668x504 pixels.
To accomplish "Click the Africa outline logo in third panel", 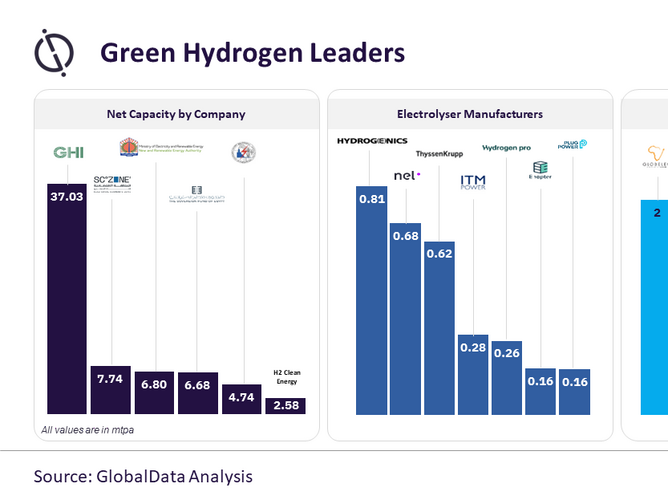I will [656, 156].
